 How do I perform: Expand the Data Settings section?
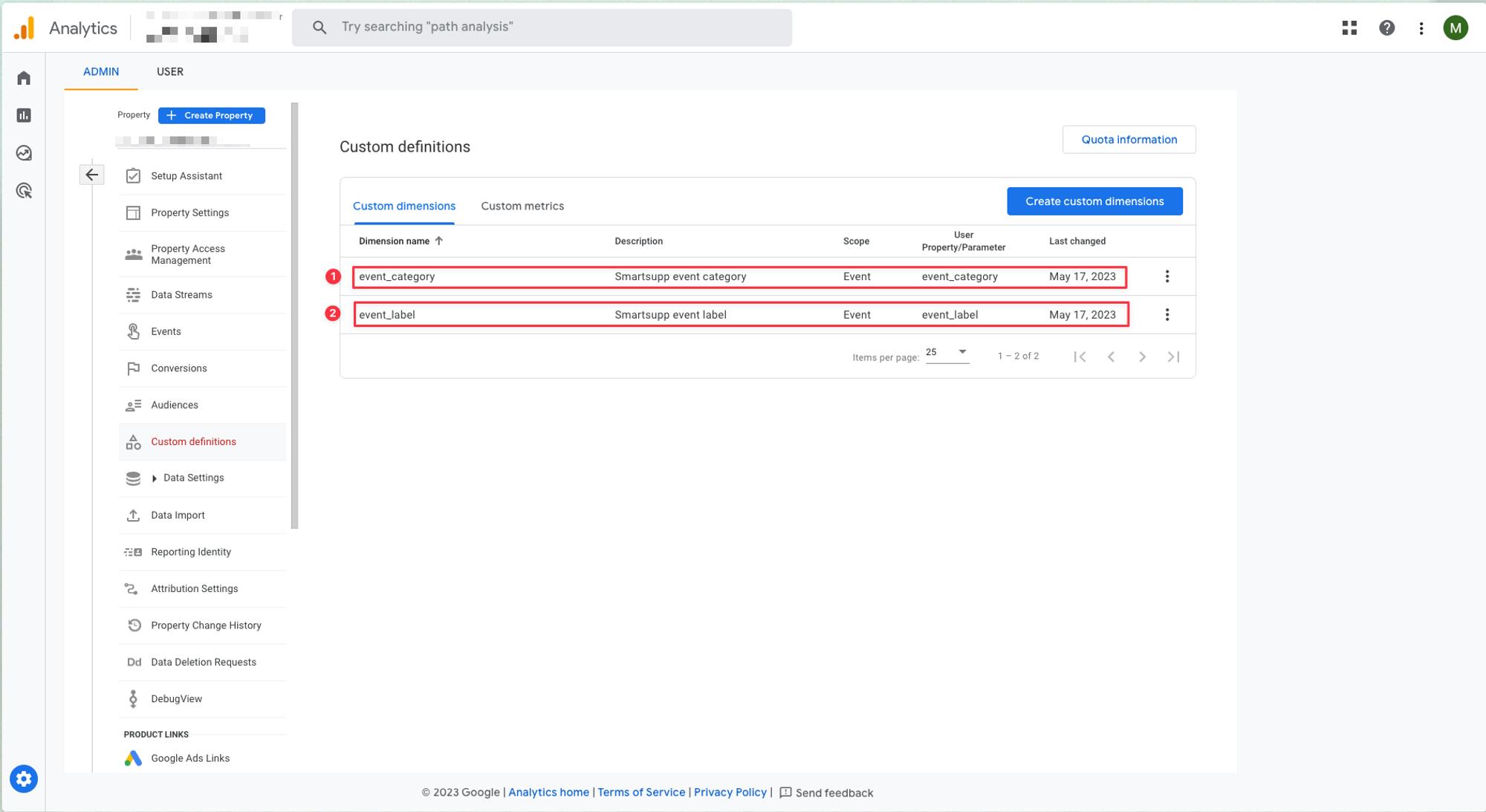pos(155,478)
